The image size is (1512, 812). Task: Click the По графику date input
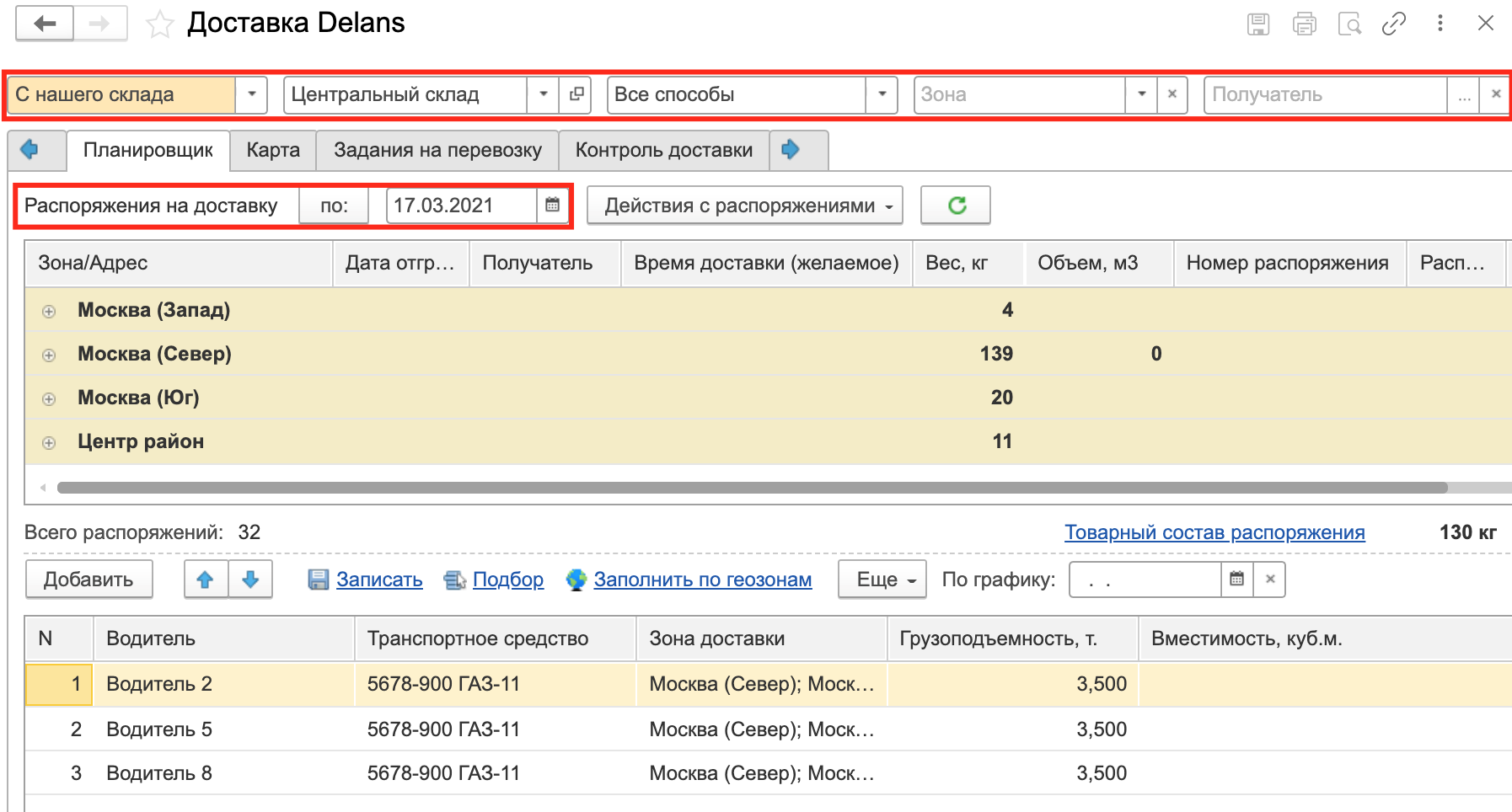1145,579
